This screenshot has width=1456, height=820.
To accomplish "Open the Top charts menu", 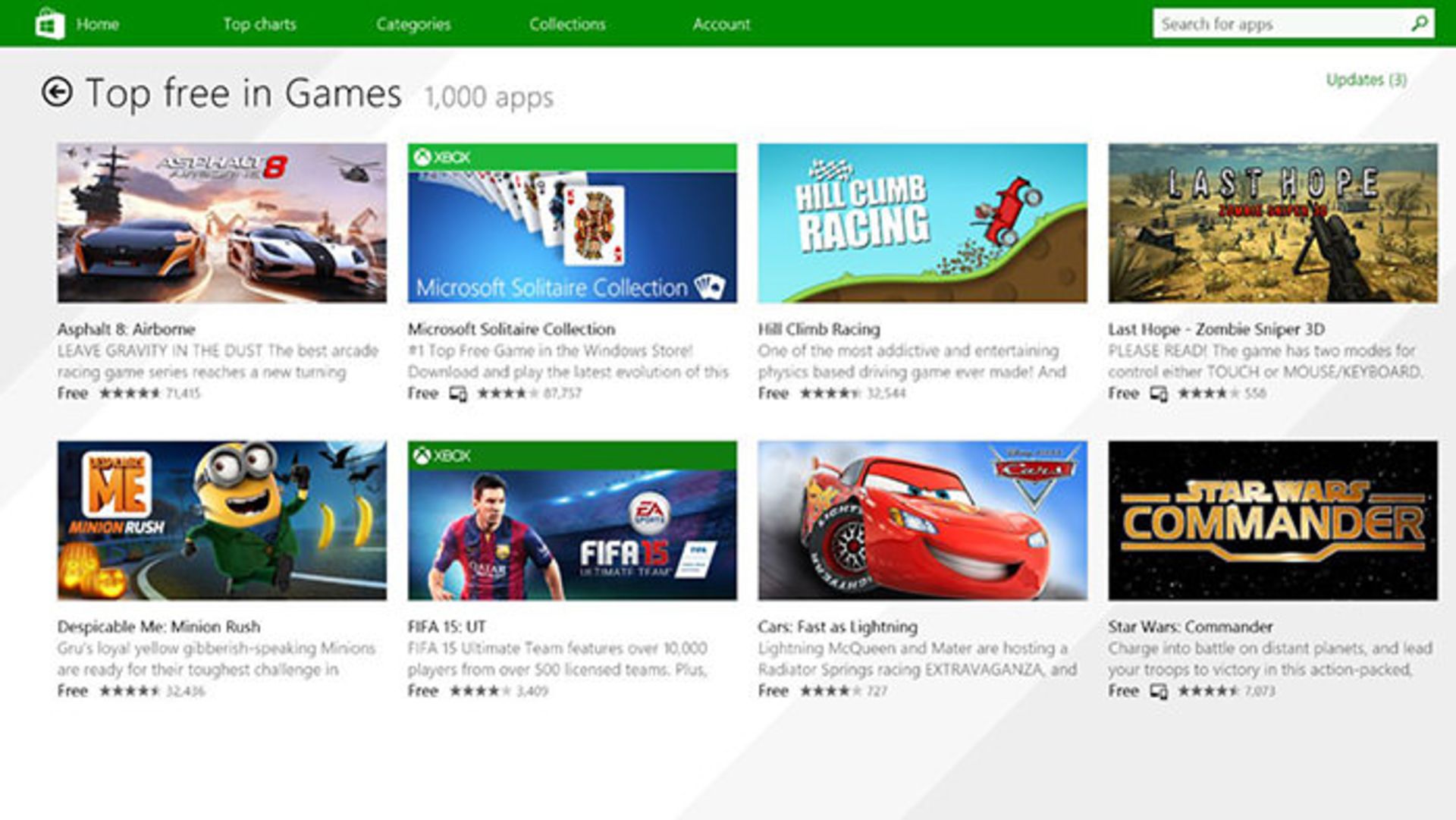I will point(259,24).
